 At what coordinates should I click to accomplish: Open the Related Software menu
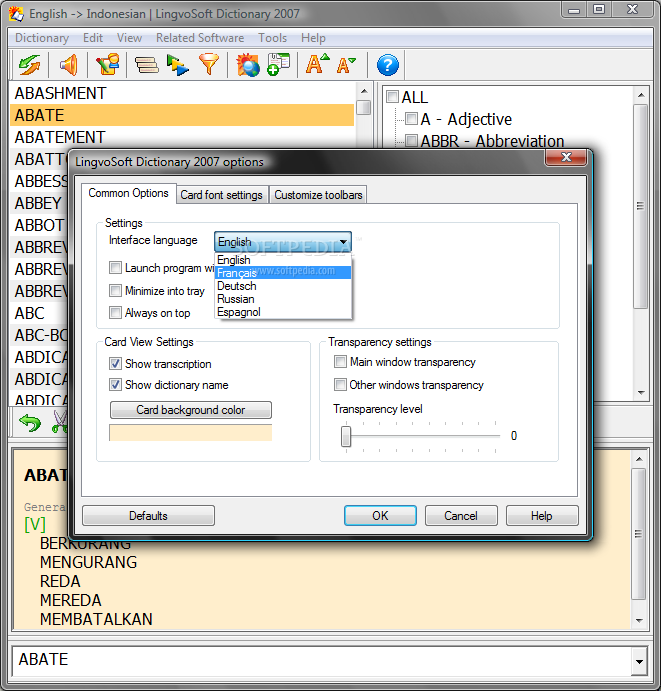click(200, 38)
